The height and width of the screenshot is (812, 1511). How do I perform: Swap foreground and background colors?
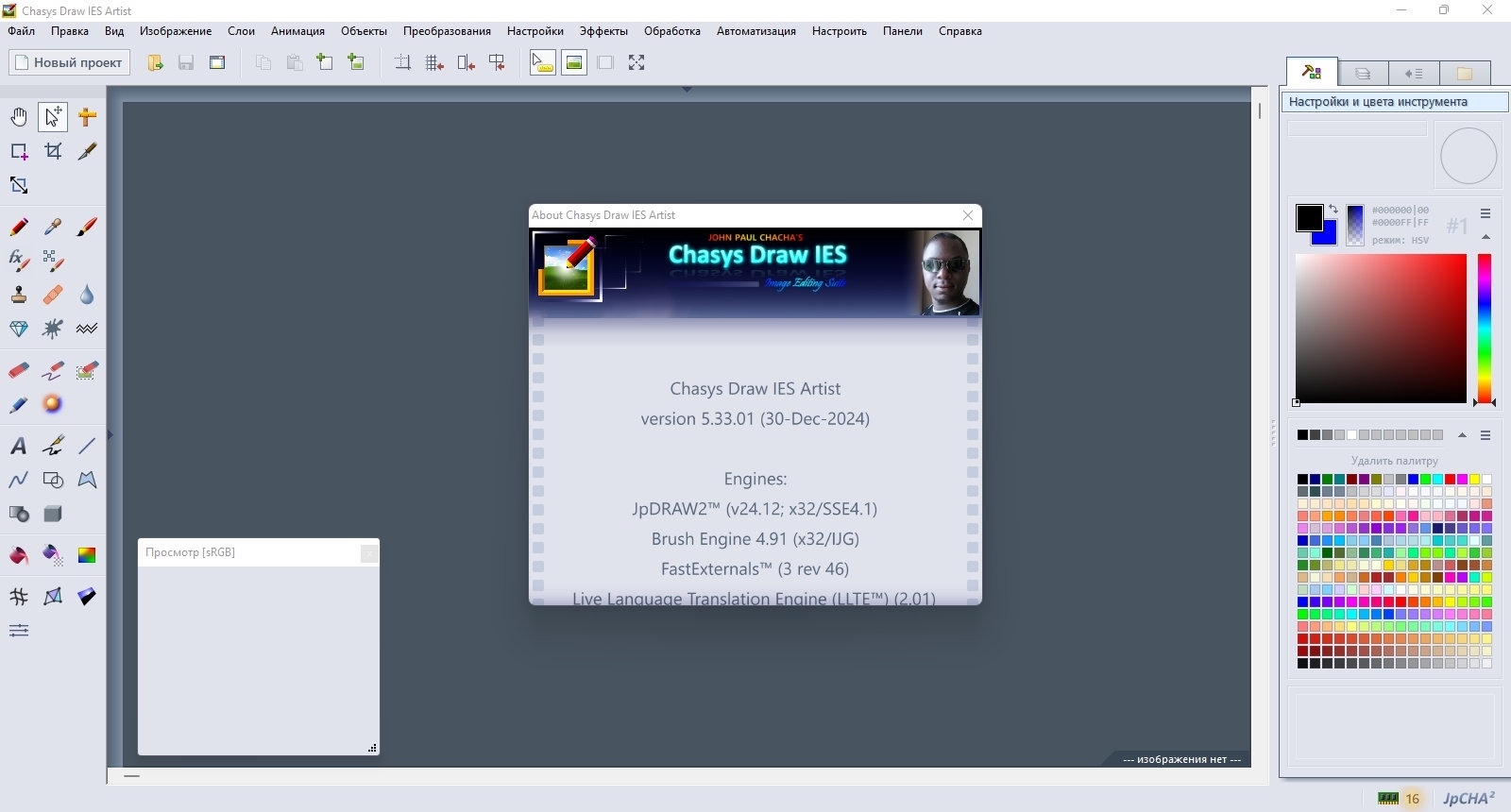click(x=1333, y=209)
